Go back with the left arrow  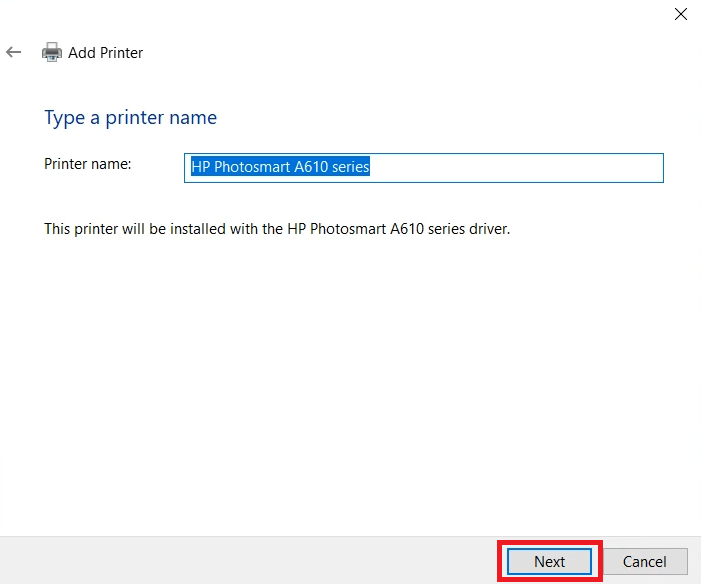pos(13,52)
